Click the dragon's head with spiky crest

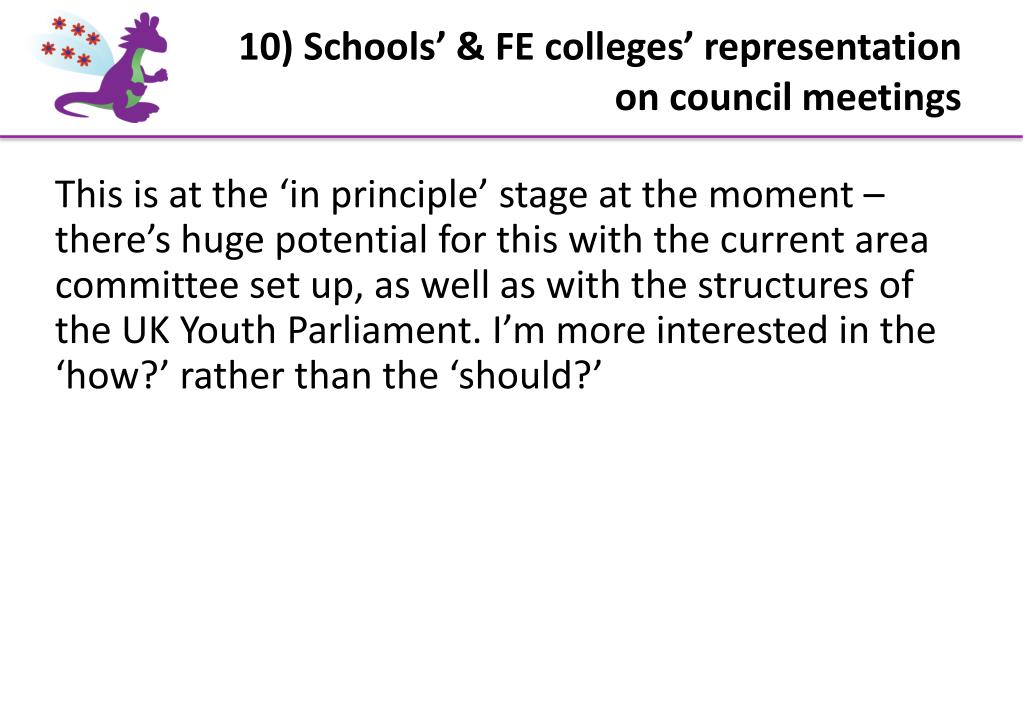[x=144, y=34]
